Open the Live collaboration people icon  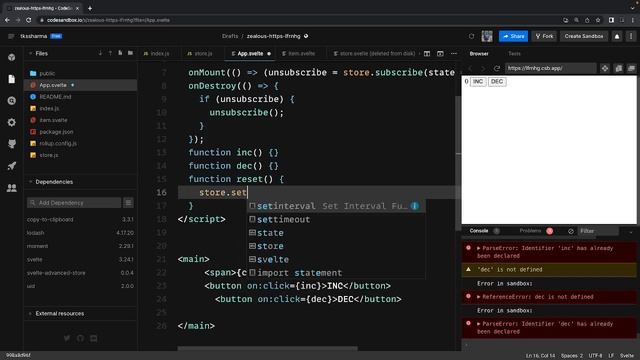(x=11, y=188)
